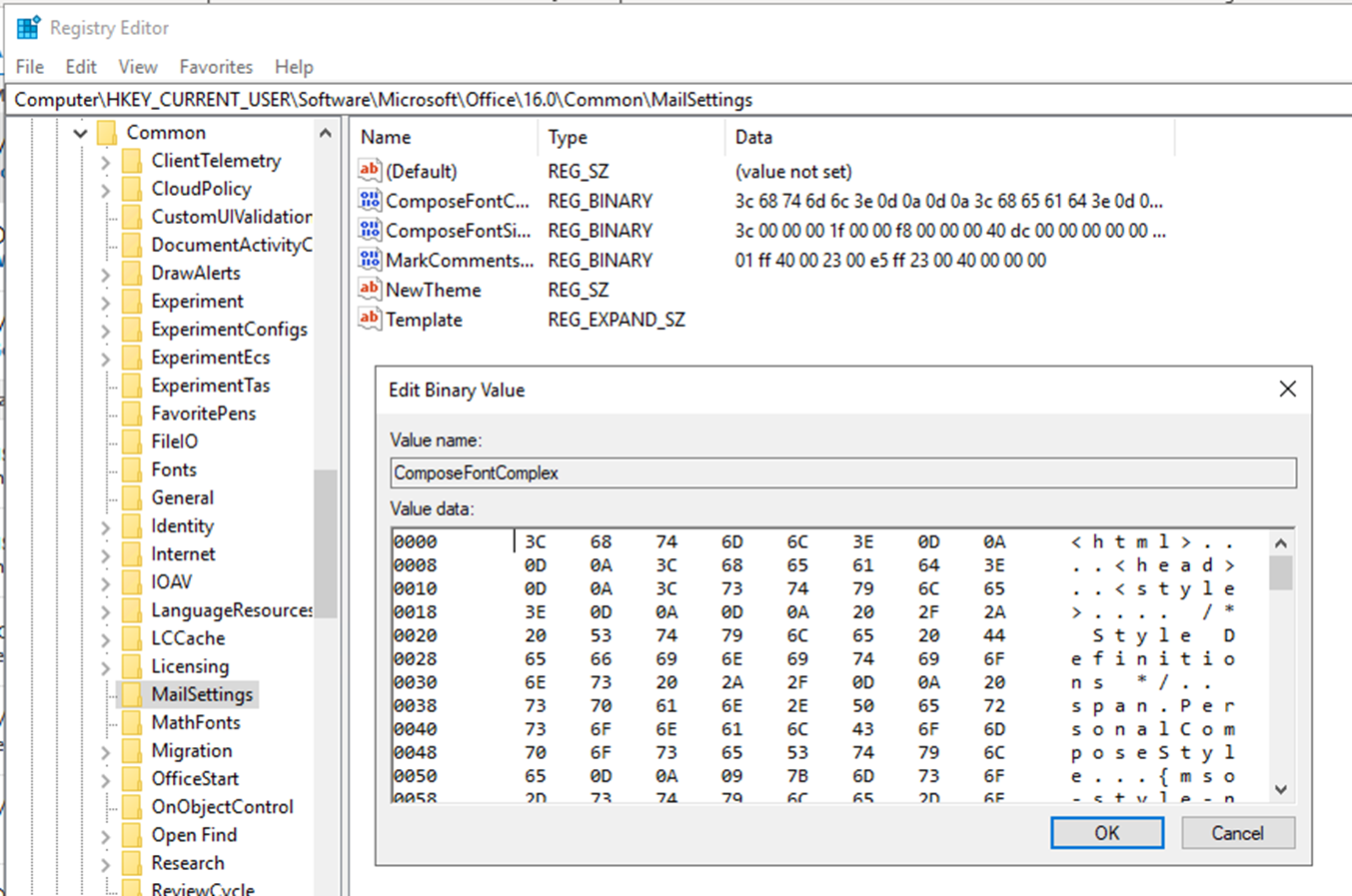Open the Favorites menu

click(x=216, y=67)
